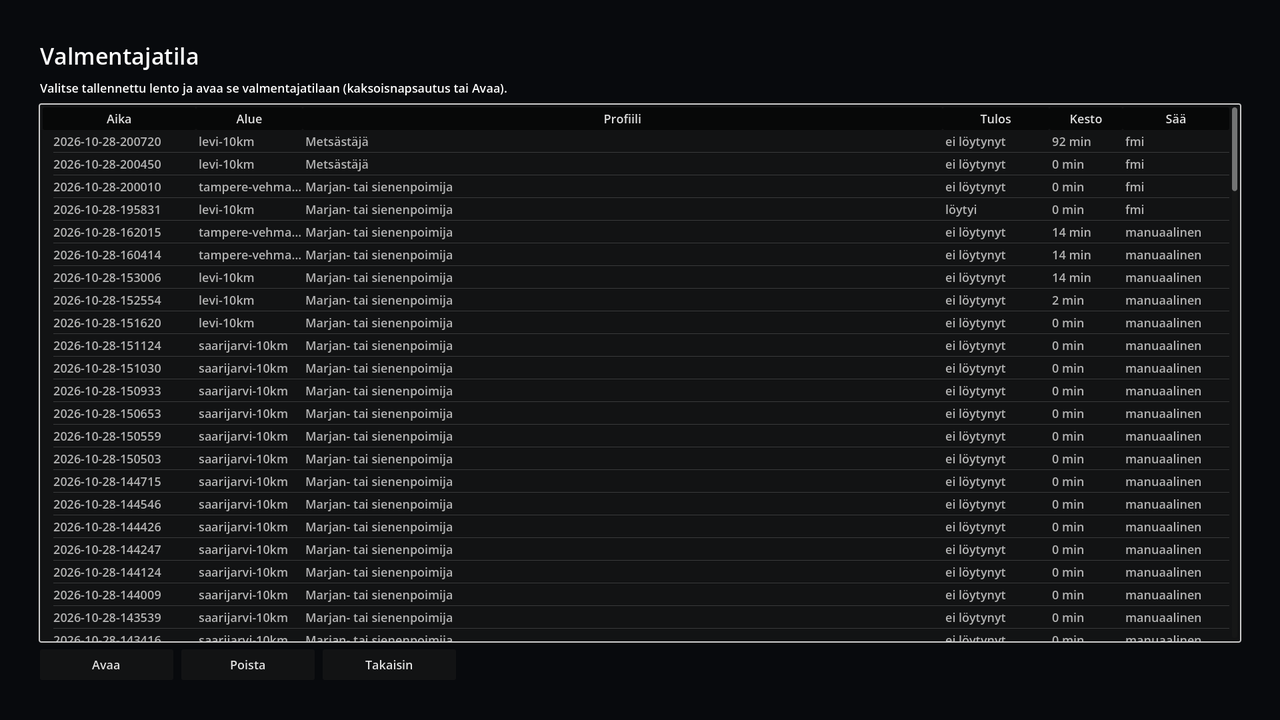Select flight 2026-10-28-143539

(641, 618)
